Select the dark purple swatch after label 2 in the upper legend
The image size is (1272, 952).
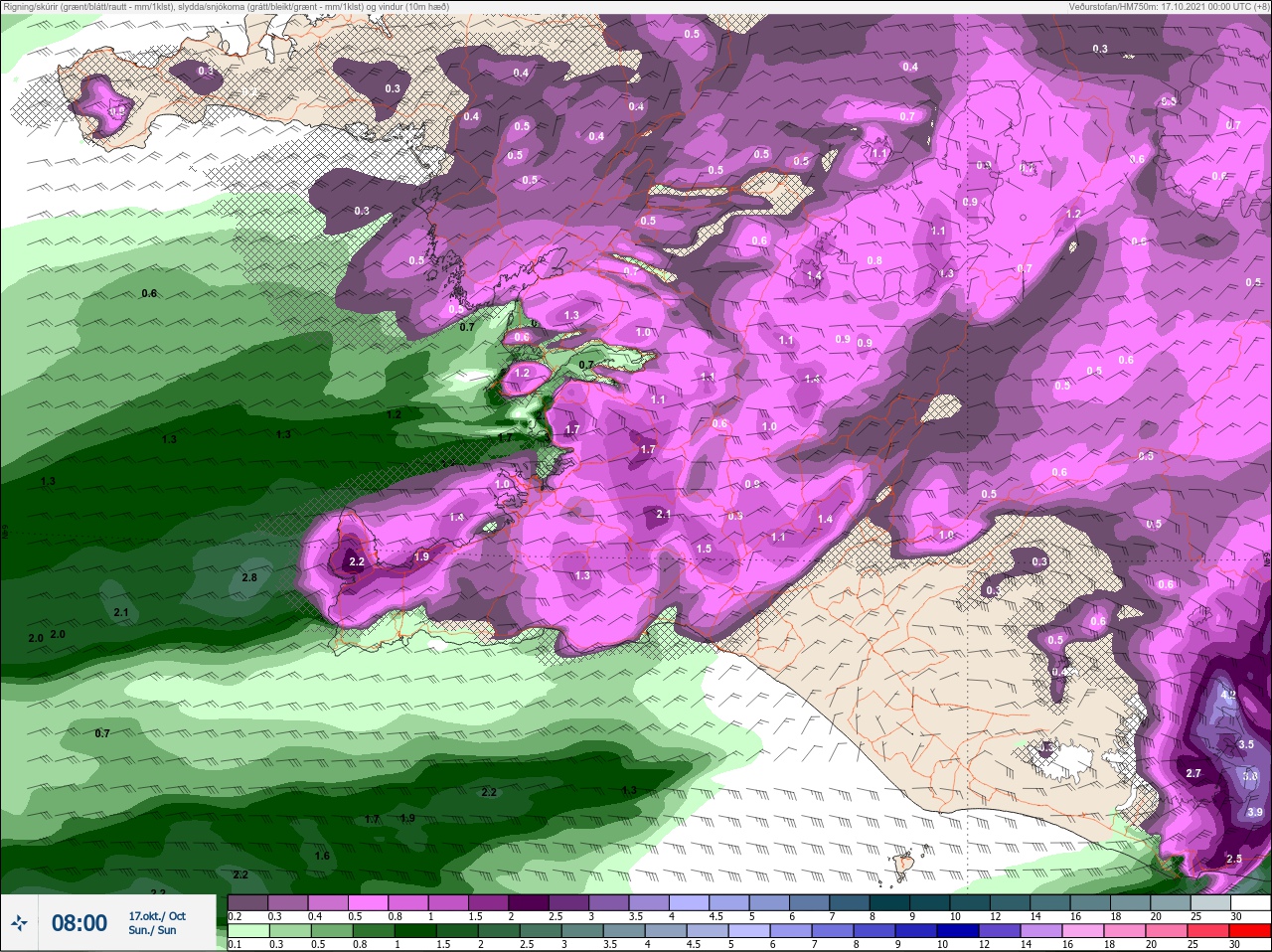click(x=530, y=902)
